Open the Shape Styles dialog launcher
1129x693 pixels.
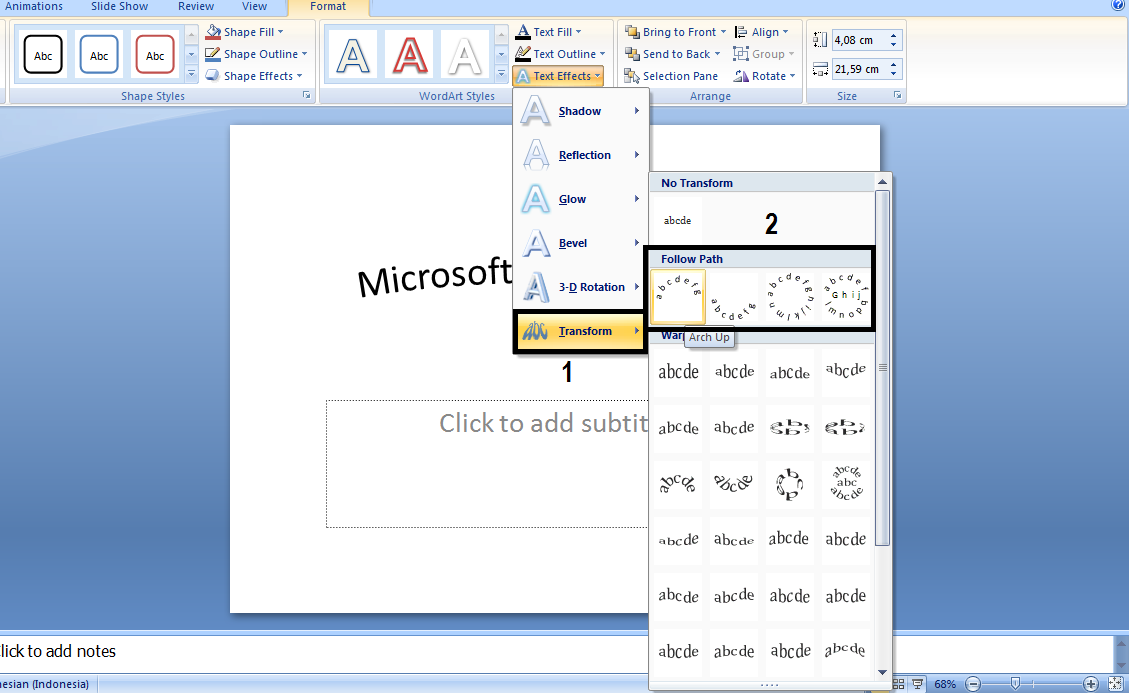tap(307, 95)
